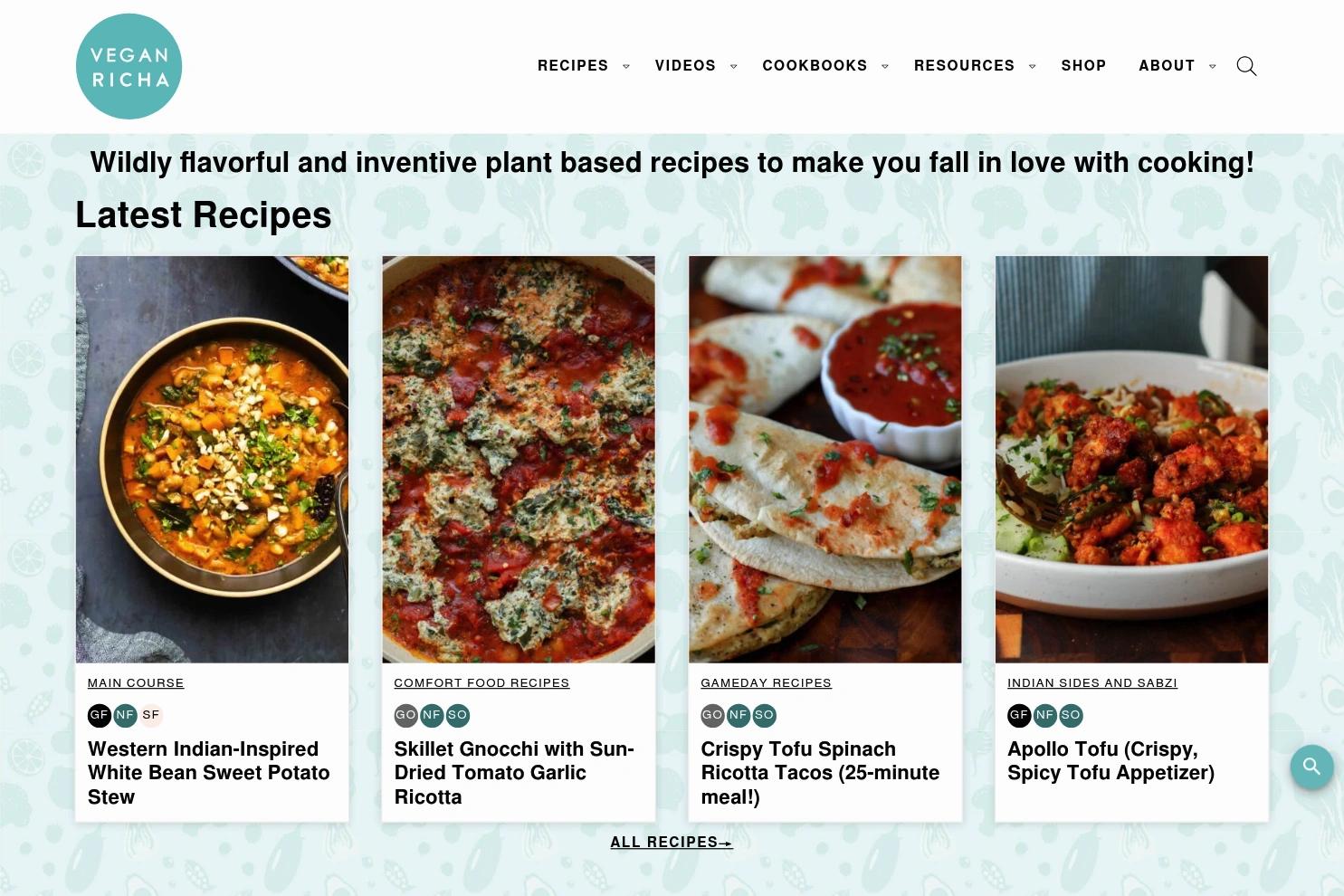Open the Apollo Tofu bowl photo
Screen dimensions: 1344x896
coord(1131,459)
